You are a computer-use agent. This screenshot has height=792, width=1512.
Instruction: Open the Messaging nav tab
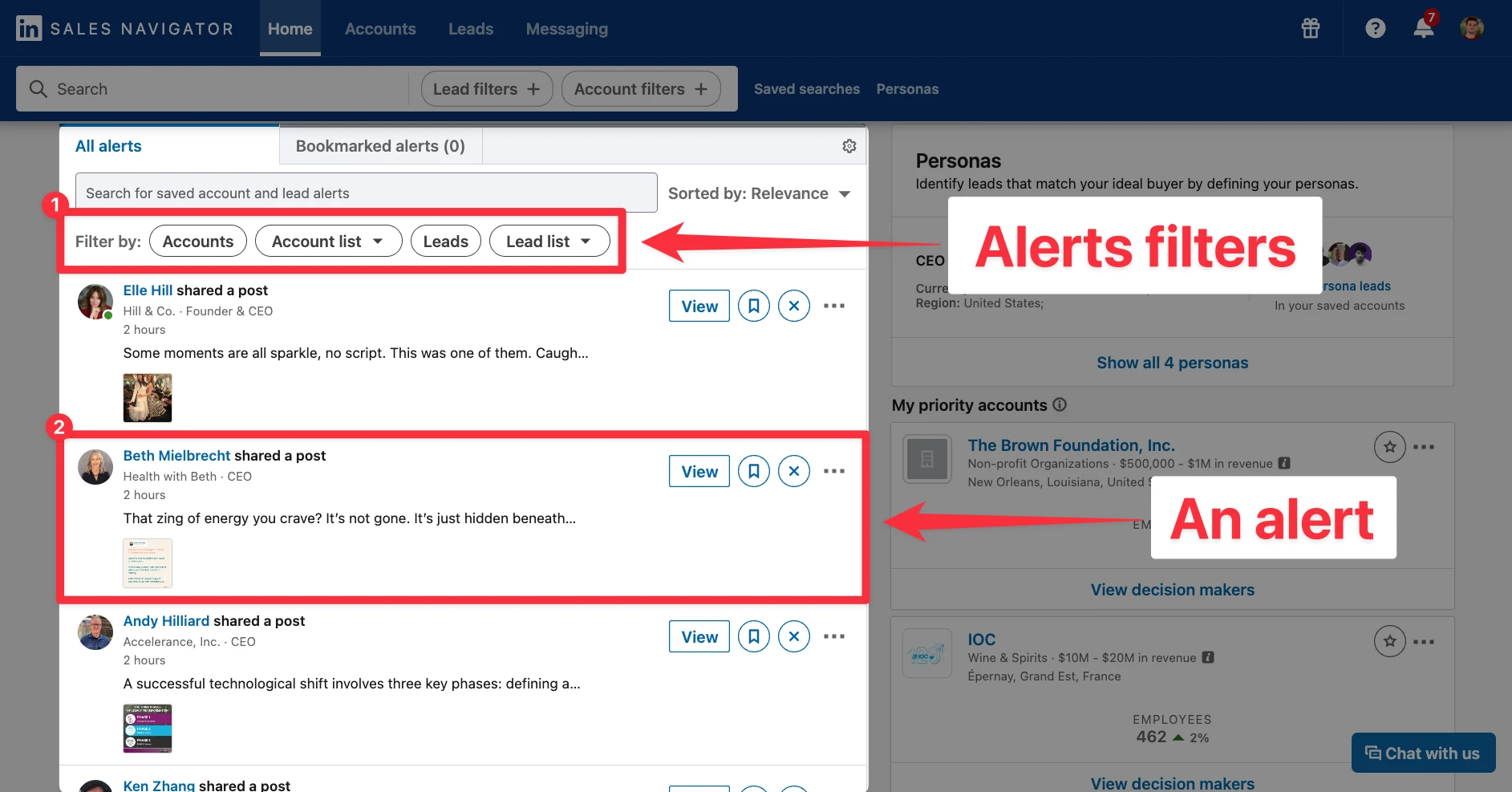coord(567,29)
